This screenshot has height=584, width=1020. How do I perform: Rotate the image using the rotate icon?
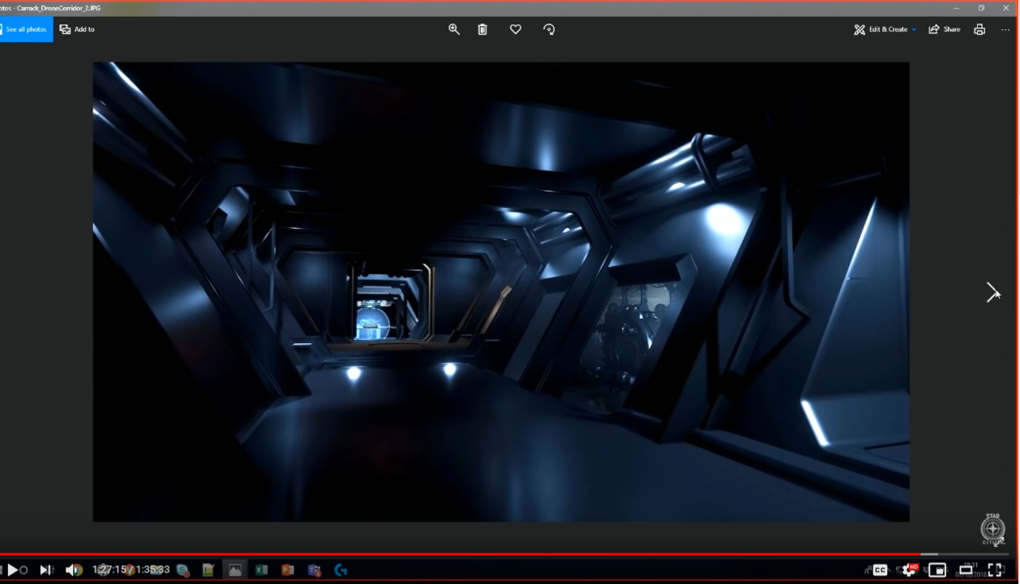pyautogui.click(x=549, y=30)
